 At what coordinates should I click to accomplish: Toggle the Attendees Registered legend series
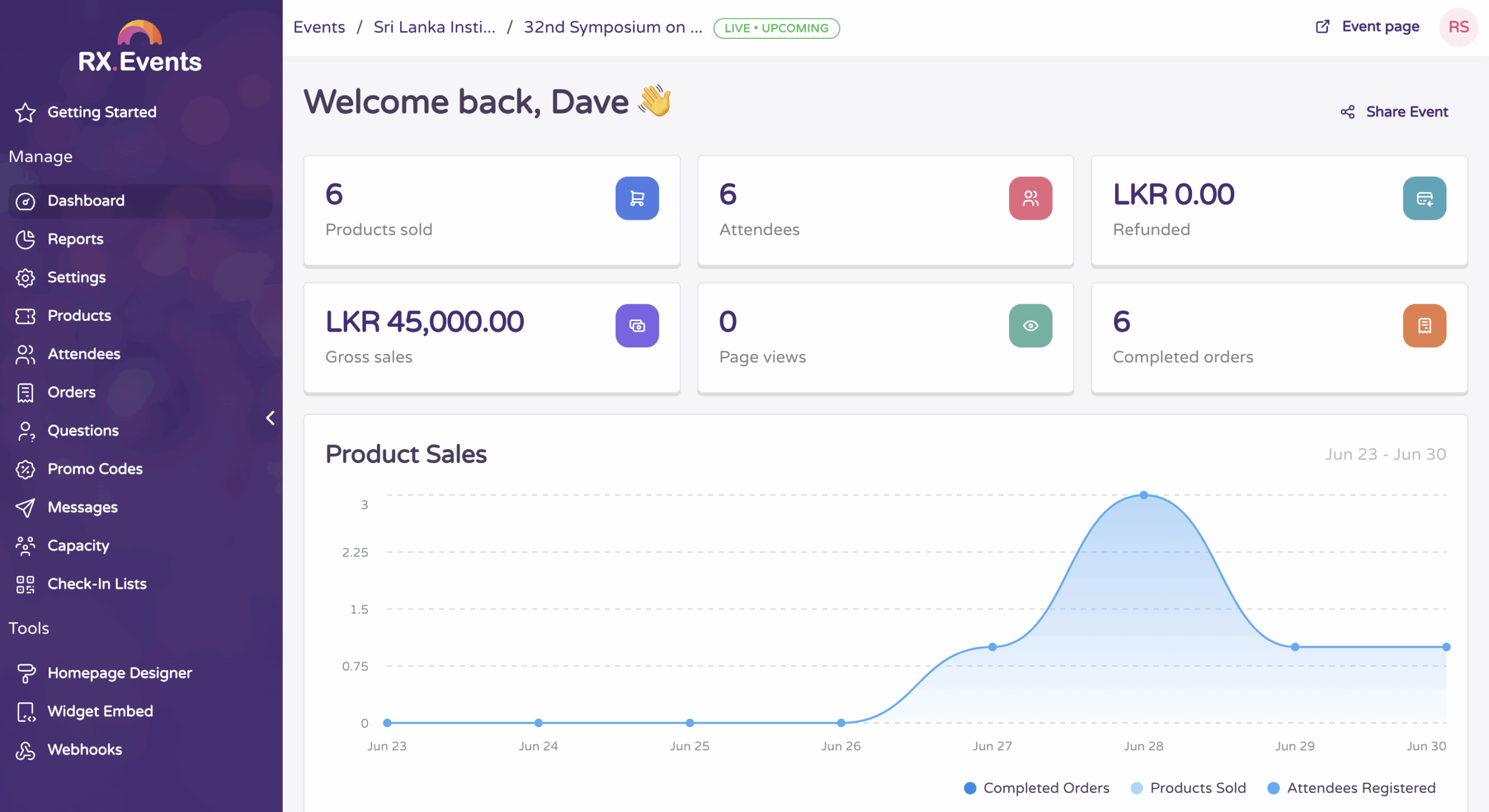(x=1351, y=788)
